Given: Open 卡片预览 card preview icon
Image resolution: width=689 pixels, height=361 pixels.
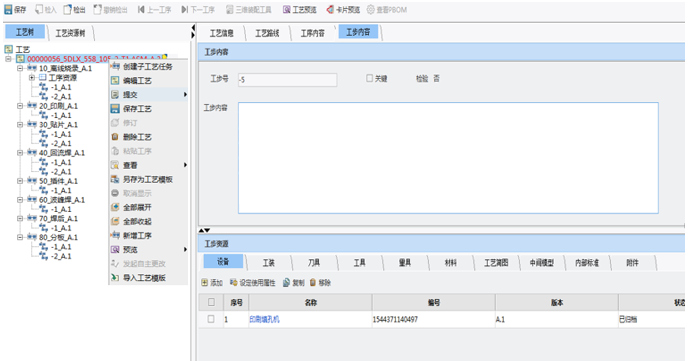Looking at the screenshot, I should pos(330,9).
